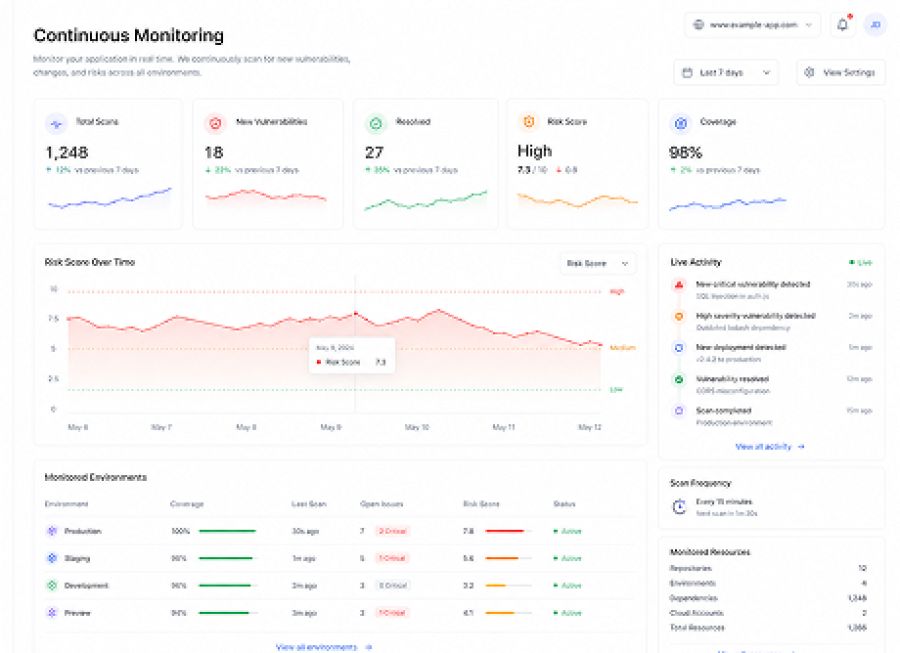Follow the View all environments link

point(324,647)
